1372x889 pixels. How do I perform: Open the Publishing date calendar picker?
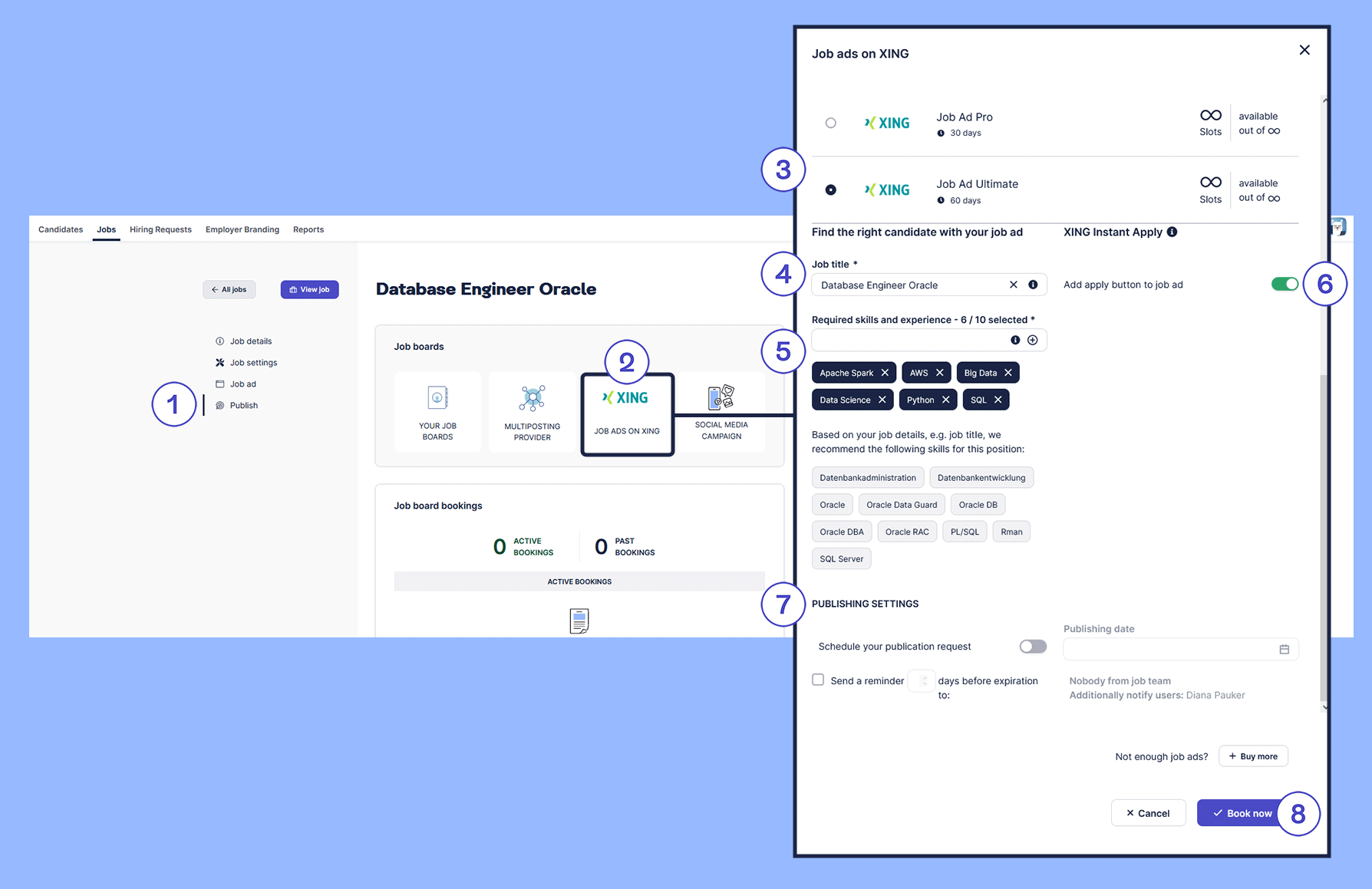coord(1284,649)
